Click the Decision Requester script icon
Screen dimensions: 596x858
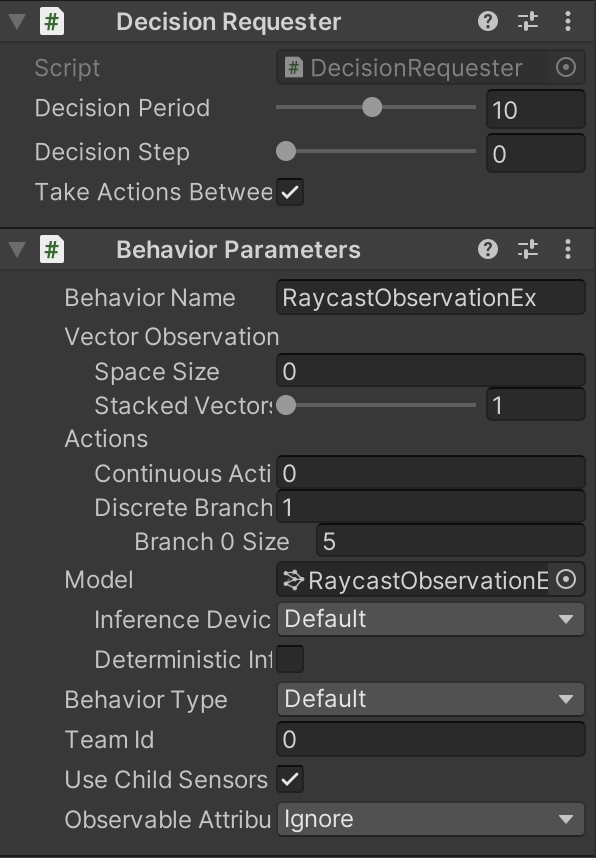pyautogui.click(x=52, y=22)
